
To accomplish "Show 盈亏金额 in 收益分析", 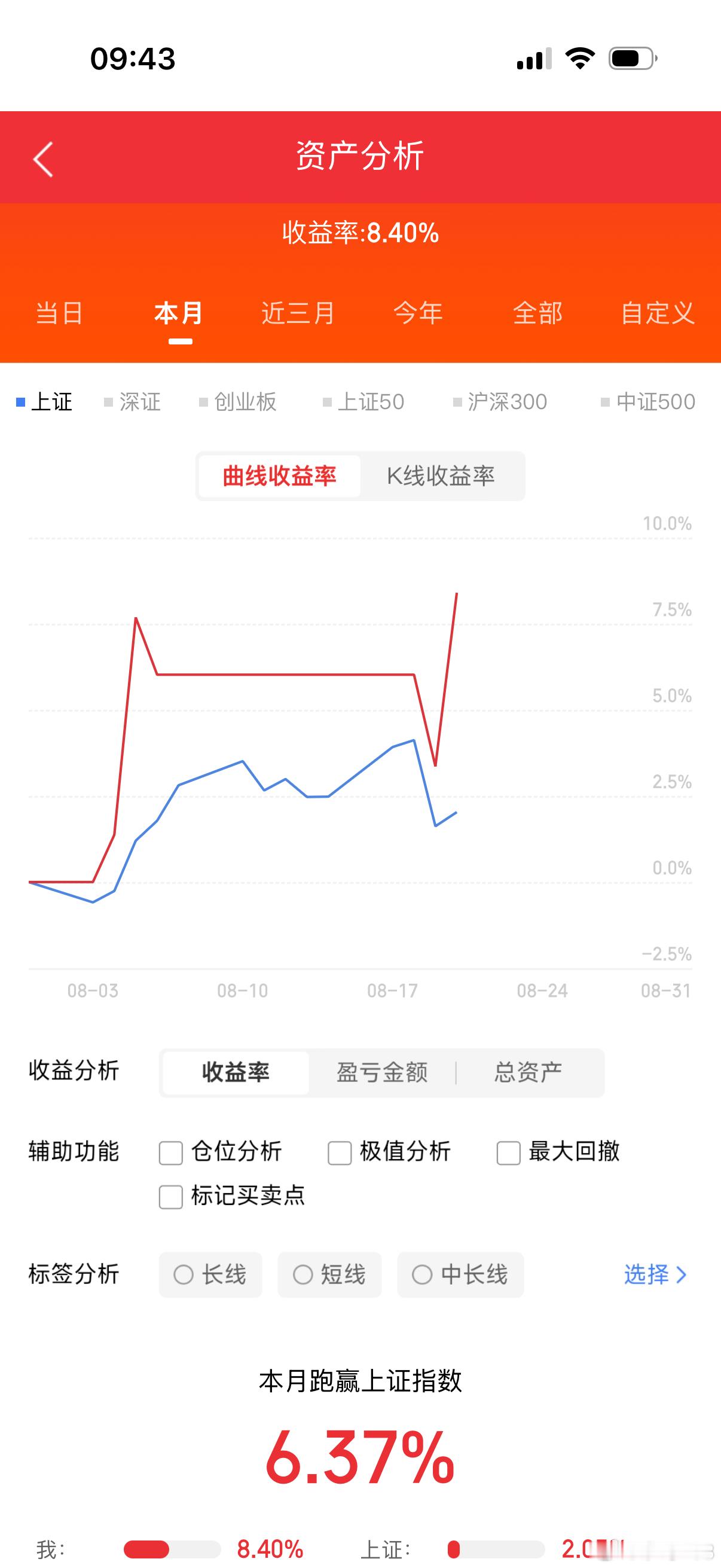I will click(382, 1072).
